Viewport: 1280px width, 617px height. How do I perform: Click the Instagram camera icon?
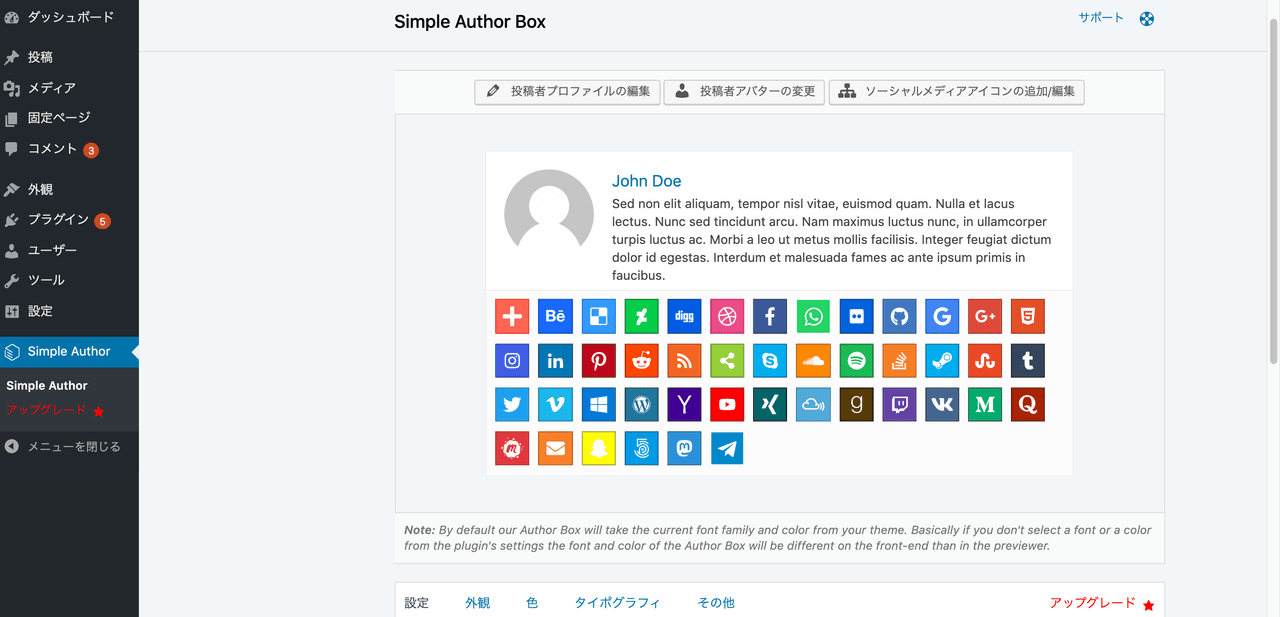[x=512, y=361]
